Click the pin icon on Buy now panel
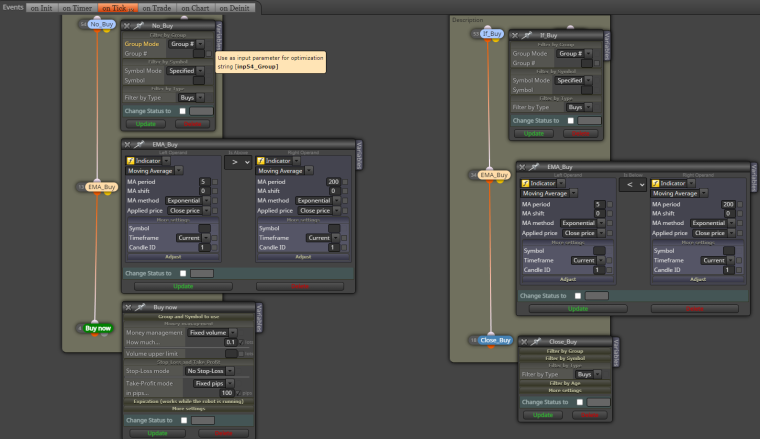 (x=140, y=307)
